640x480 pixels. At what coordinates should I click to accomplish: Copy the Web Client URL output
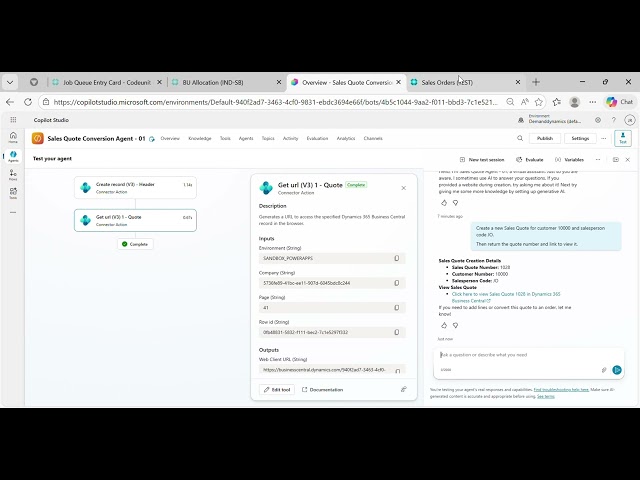(x=398, y=371)
